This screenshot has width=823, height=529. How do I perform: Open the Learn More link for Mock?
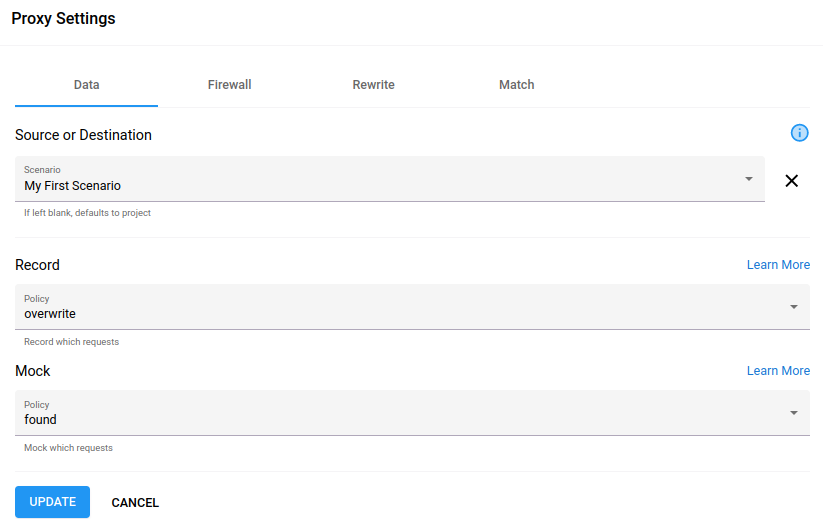[x=778, y=371]
